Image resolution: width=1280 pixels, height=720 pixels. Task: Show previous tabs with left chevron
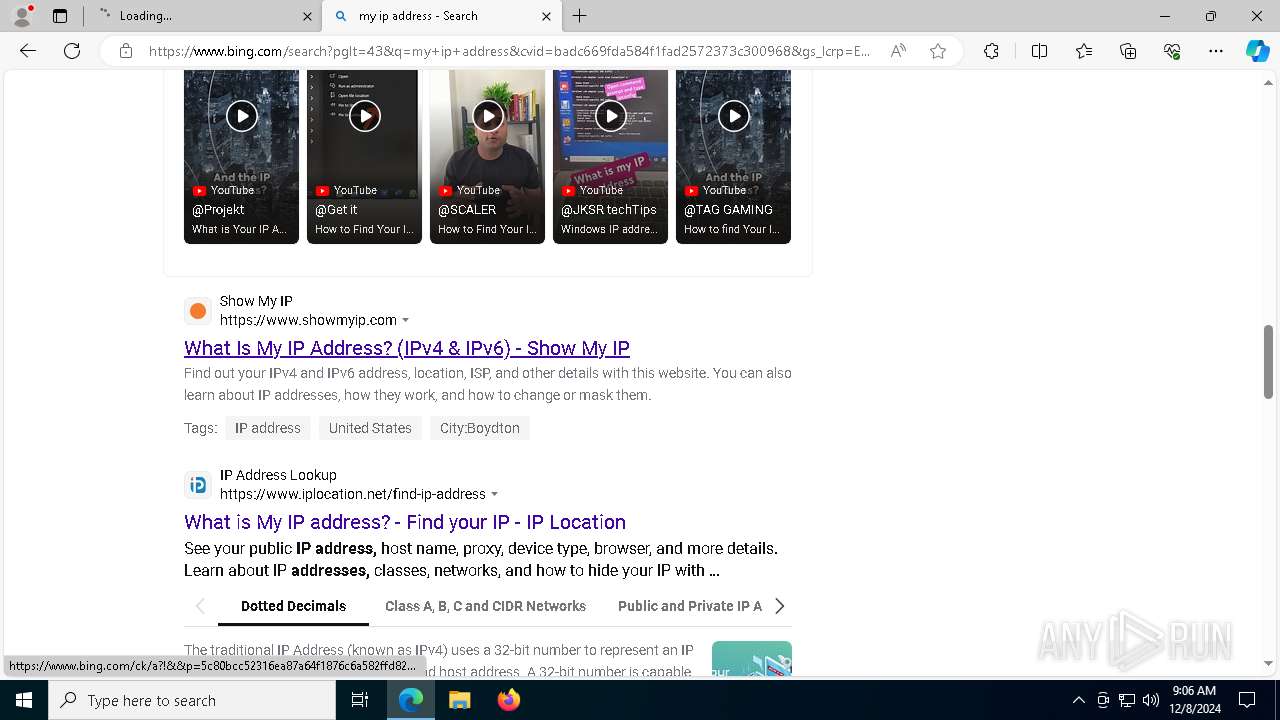pyautogui.click(x=200, y=606)
